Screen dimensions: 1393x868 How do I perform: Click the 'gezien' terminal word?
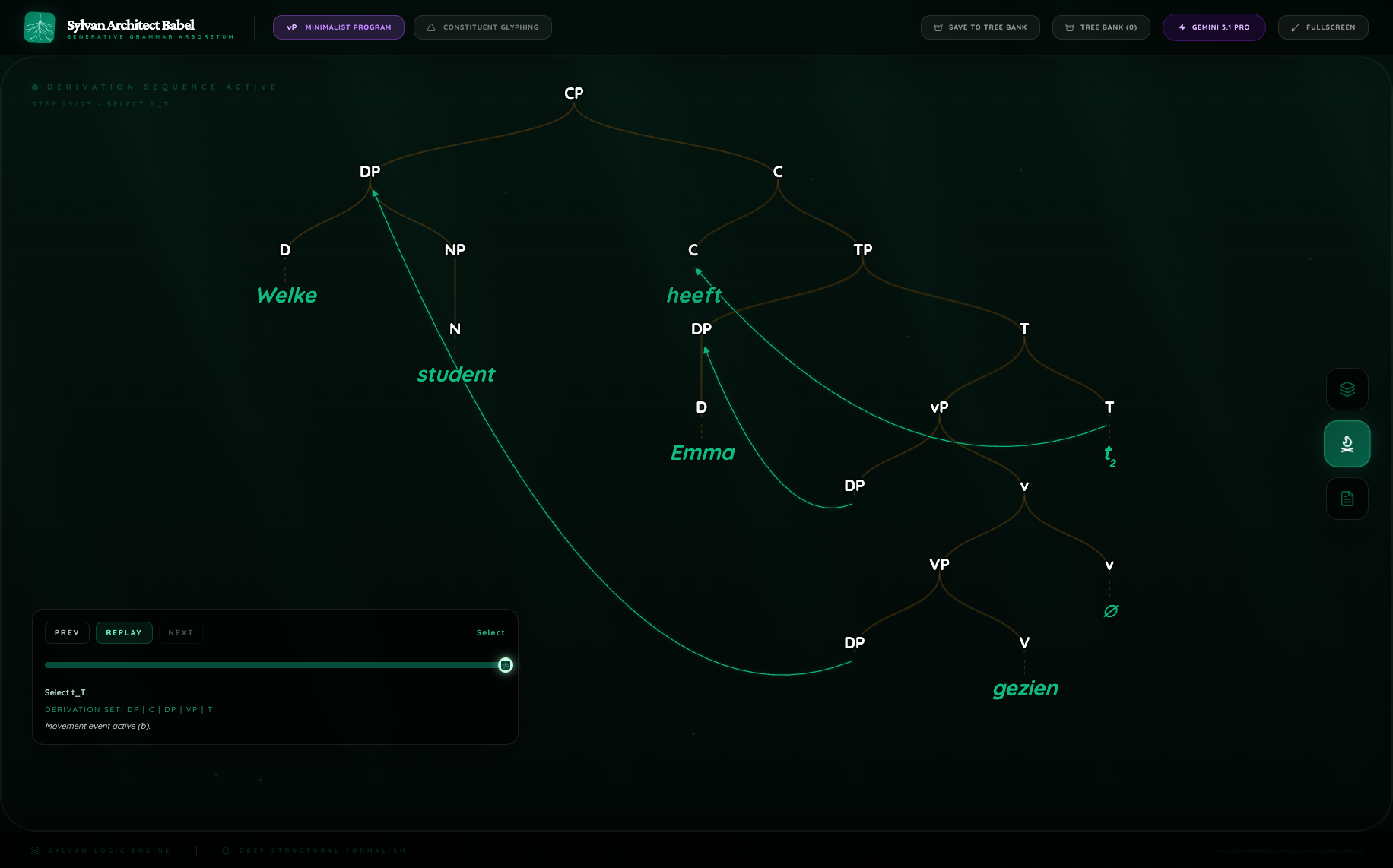pyautogui.click(x=1025, y=689)
